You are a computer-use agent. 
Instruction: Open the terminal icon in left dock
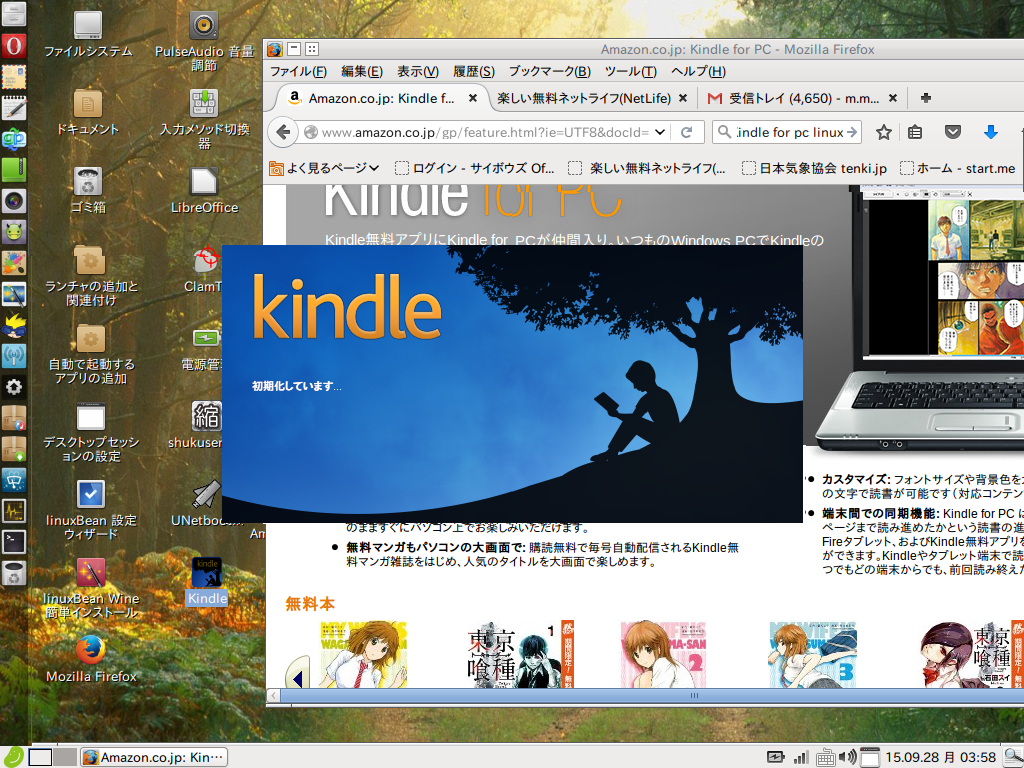(14, 541)
